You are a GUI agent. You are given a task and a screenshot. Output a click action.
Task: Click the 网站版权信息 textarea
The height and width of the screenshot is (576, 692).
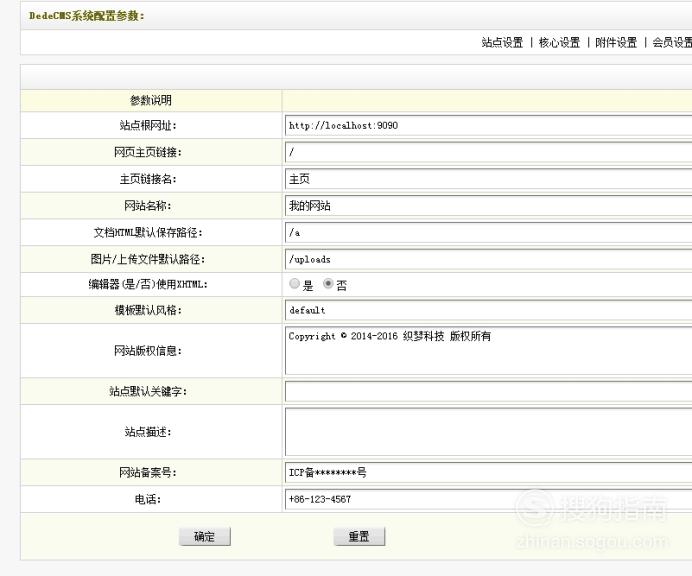(x=489, y=351)
